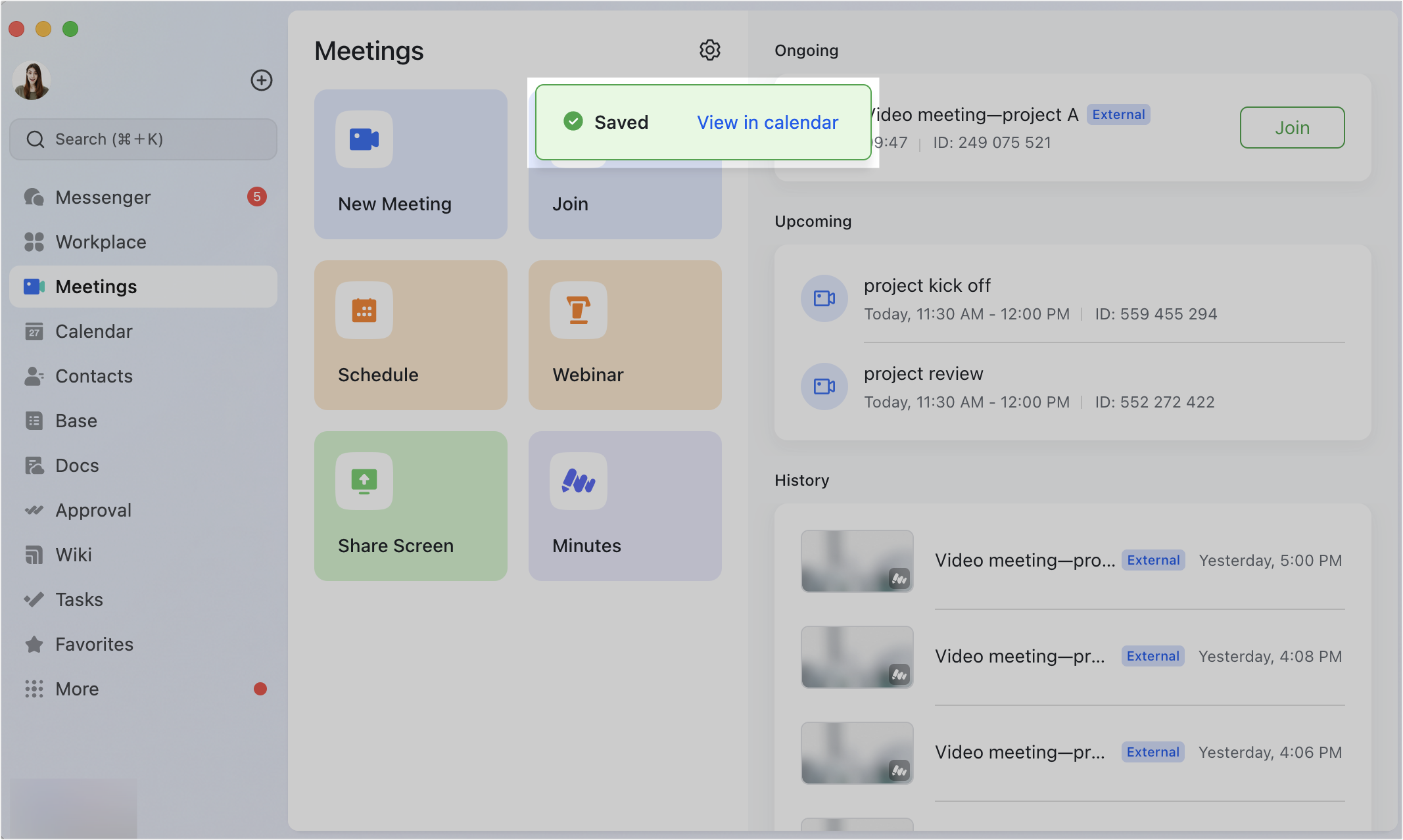Viewport: 1403px width, 840px height.
Task: Open Base from the sidebar
Action: 76,421
